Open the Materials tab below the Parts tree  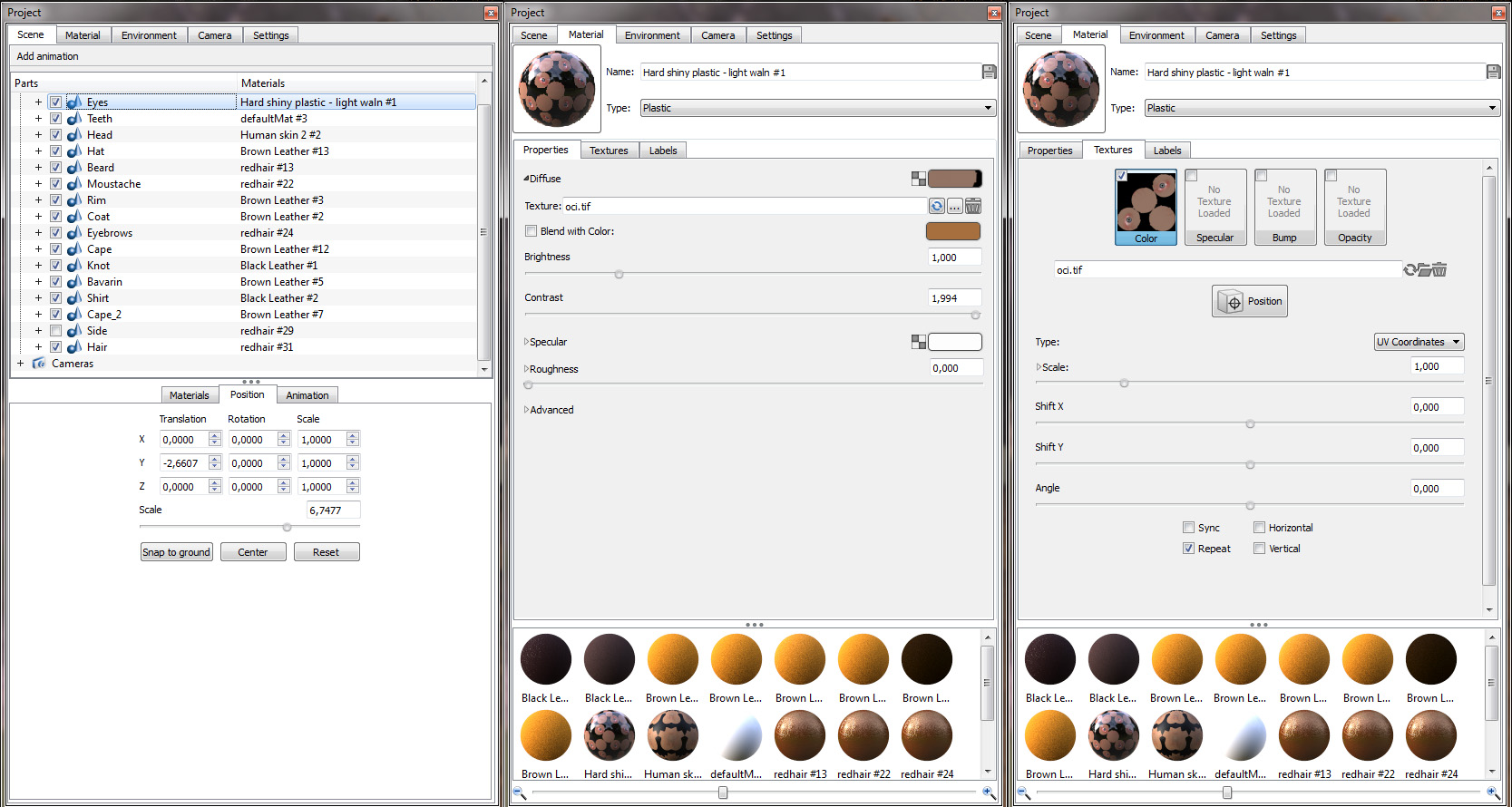190,395
